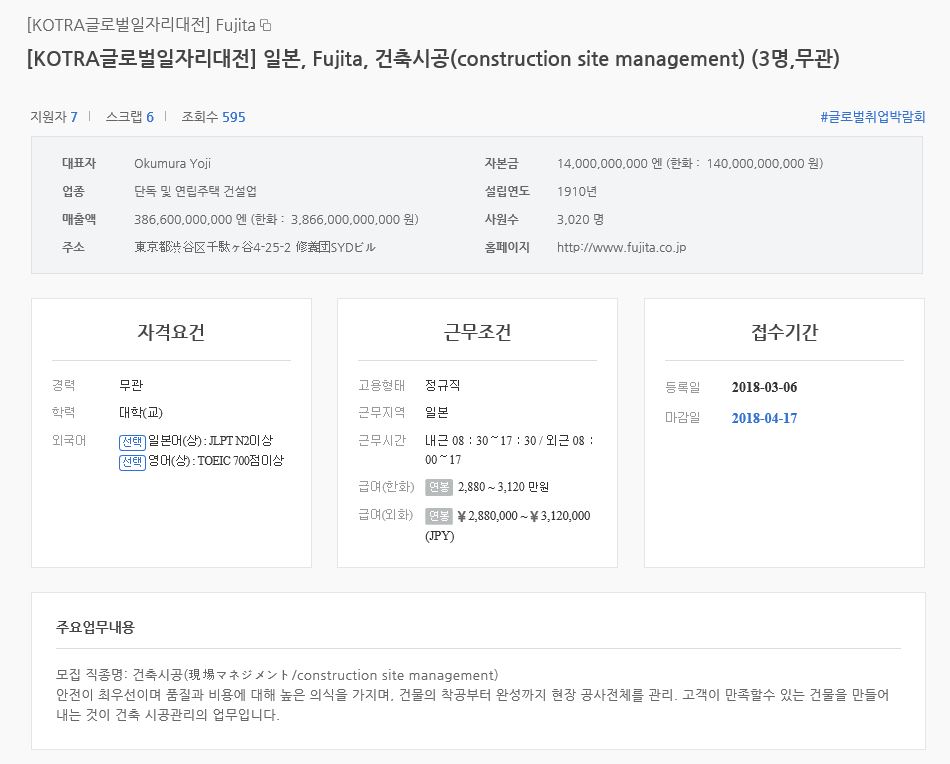Click the 모집 직종명 건축시공 line
The width and height of the screenshot is (950, 764).
point(277,675)
